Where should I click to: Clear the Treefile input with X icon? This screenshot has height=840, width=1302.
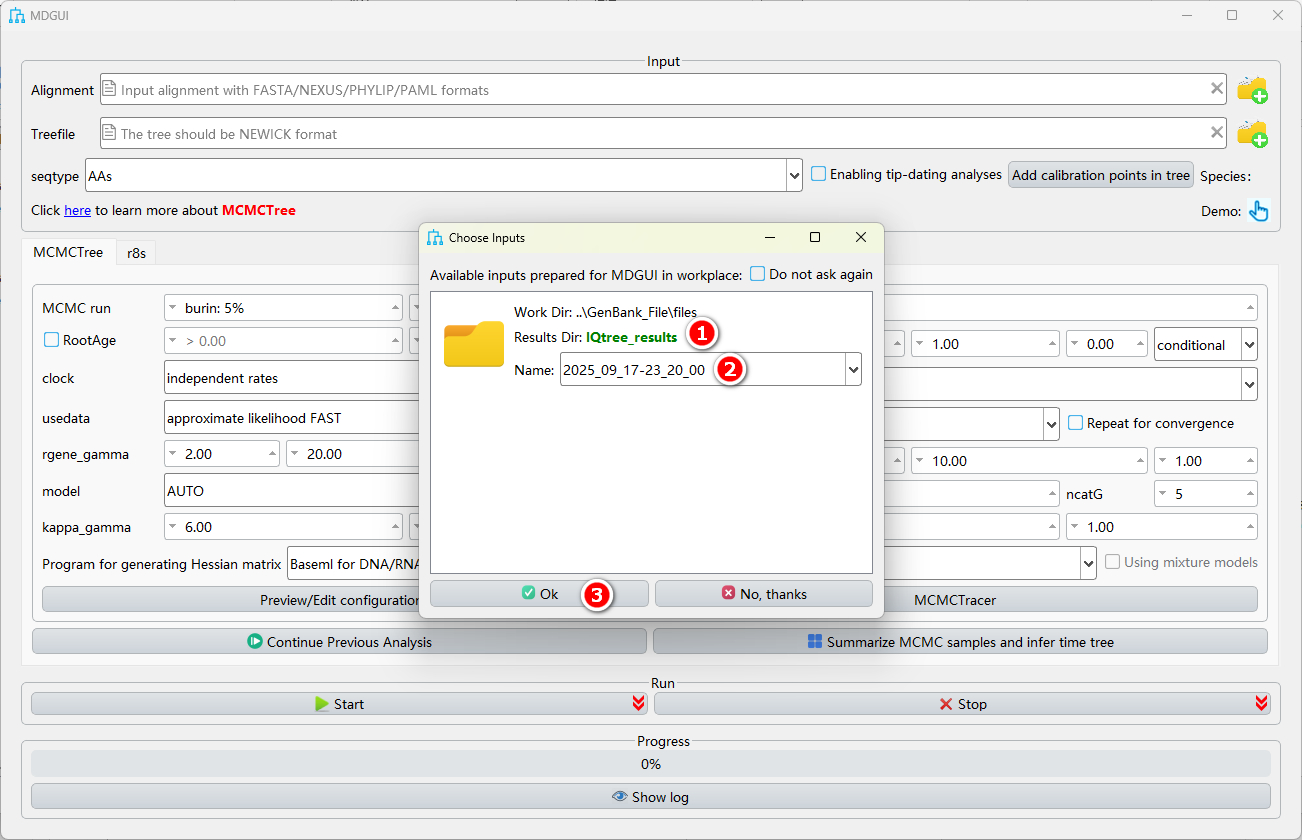[1217, 132]
